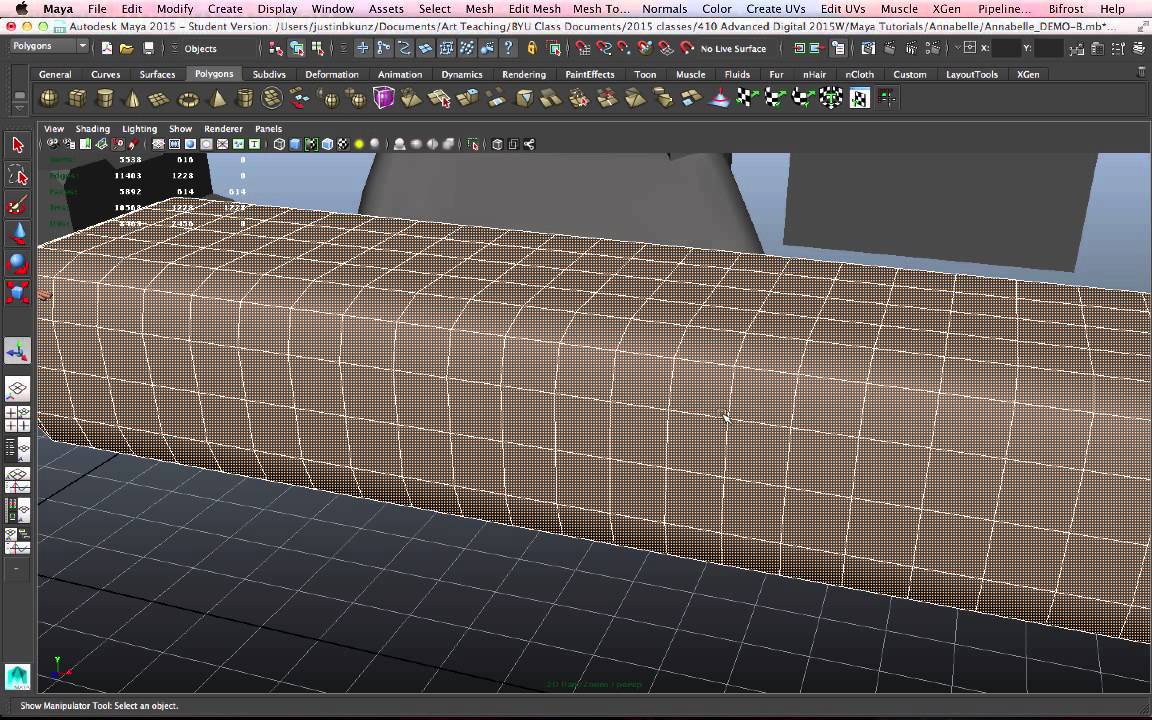Click the shelf trash can icon

(1141, 73)
